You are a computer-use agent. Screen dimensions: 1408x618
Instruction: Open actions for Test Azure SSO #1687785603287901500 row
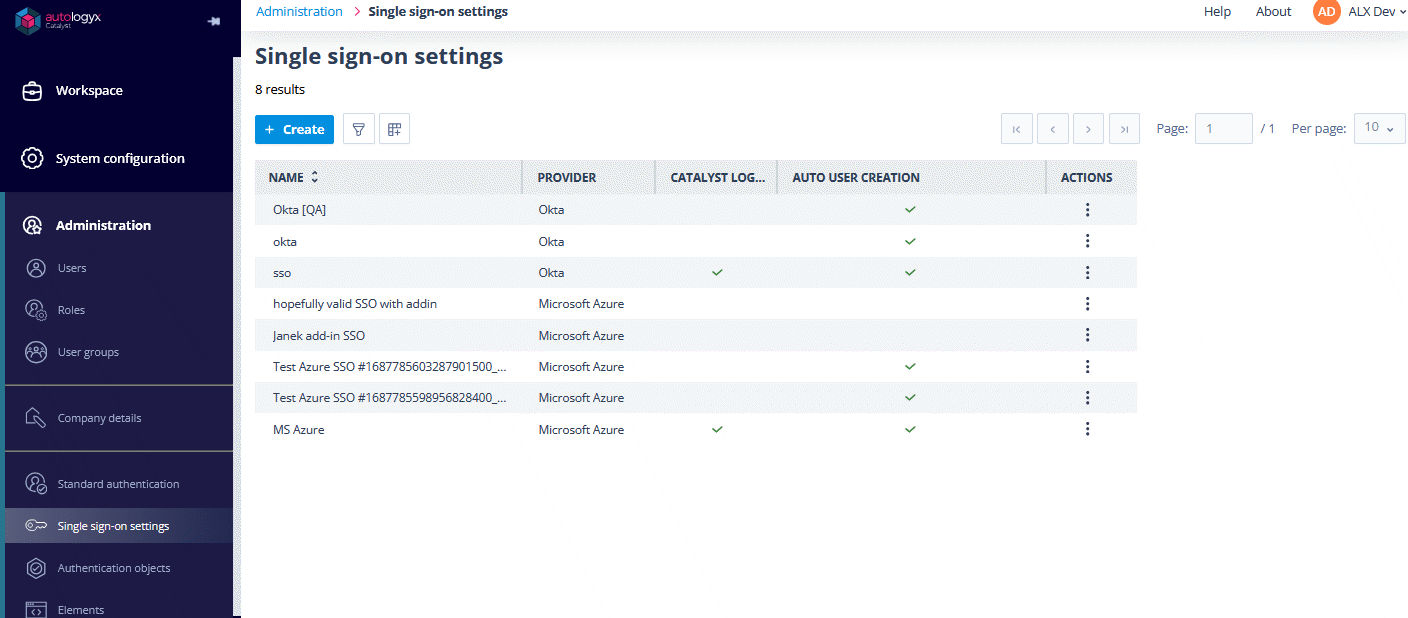coord(1087,367)
